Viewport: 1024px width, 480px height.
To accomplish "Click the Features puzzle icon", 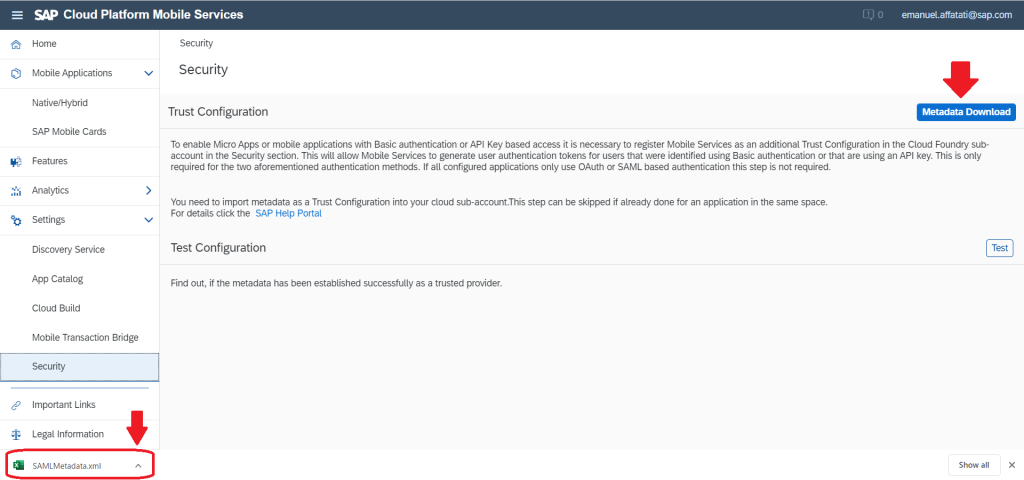I will (17, 161).
